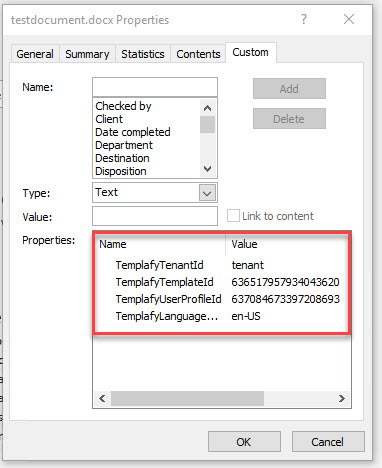Select Department in name list
Image resolution: width=382 pixels, height=468 pixels.
click(124, 145)
